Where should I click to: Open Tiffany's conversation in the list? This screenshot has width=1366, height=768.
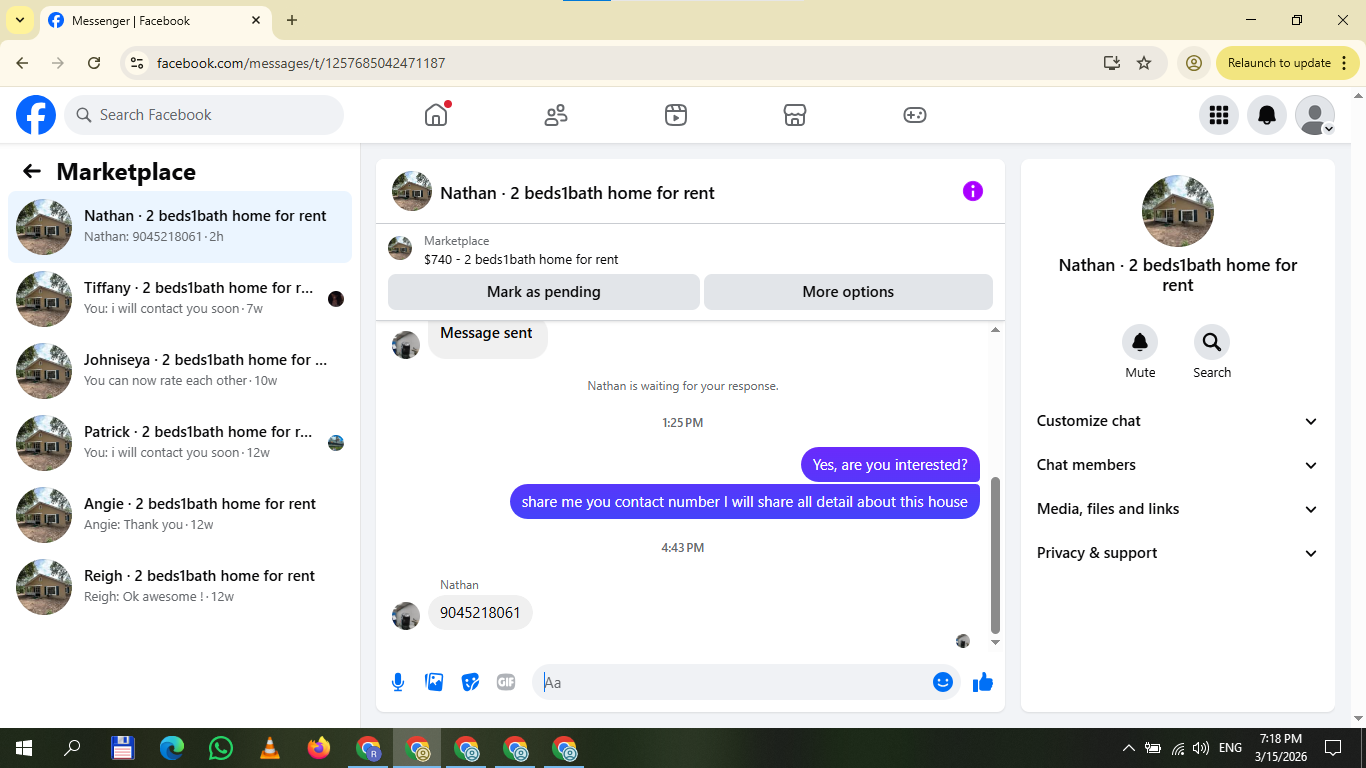tap(180, 299)
